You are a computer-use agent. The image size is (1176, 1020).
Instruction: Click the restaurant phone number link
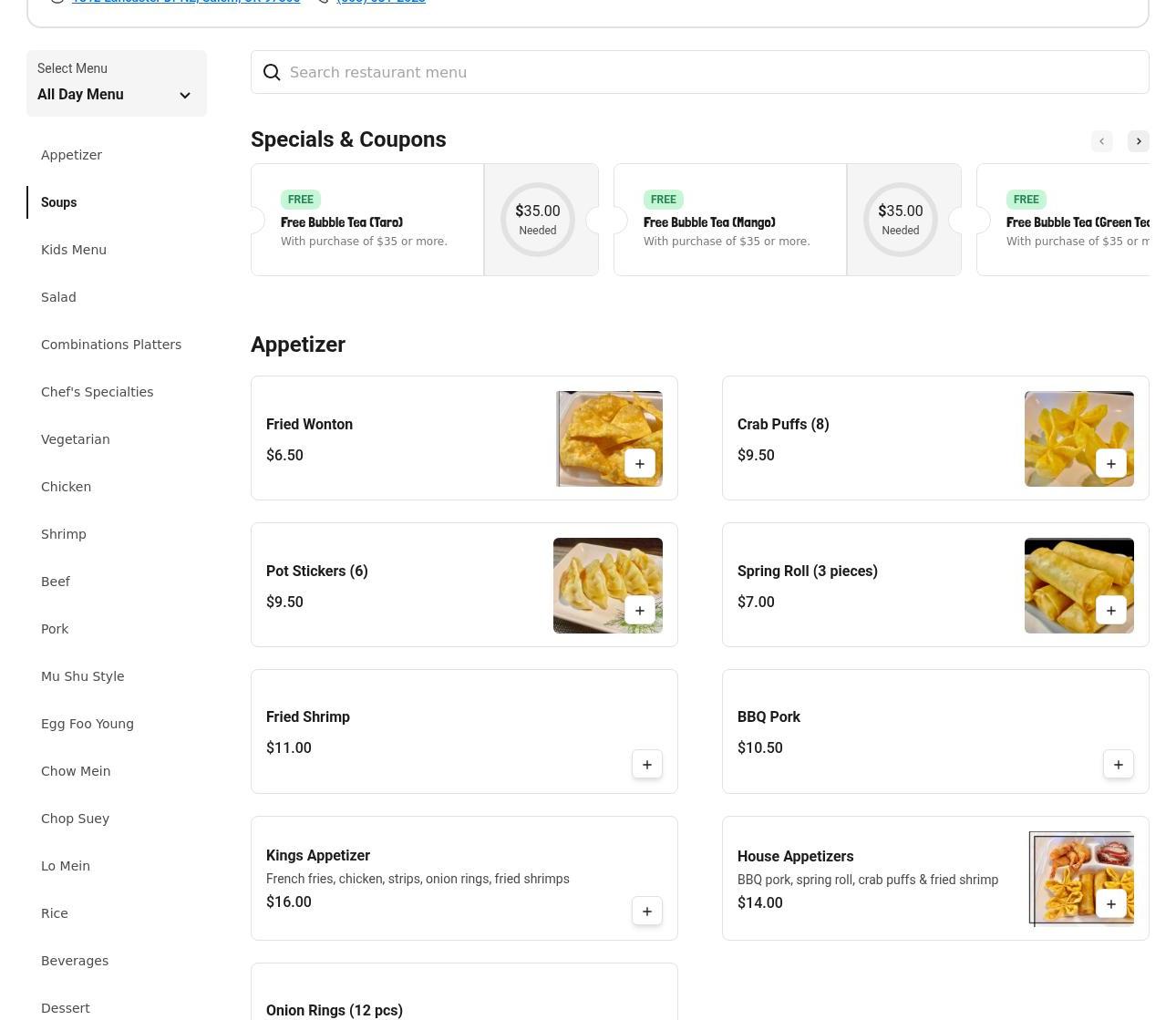[380, 2]
